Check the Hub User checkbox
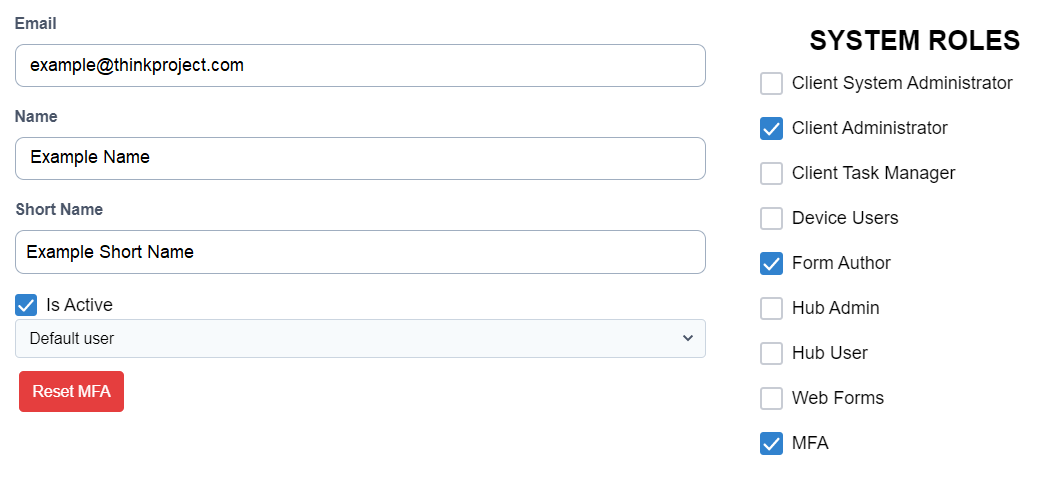This screenshot has width=1041, height=478. click(771, 353)
